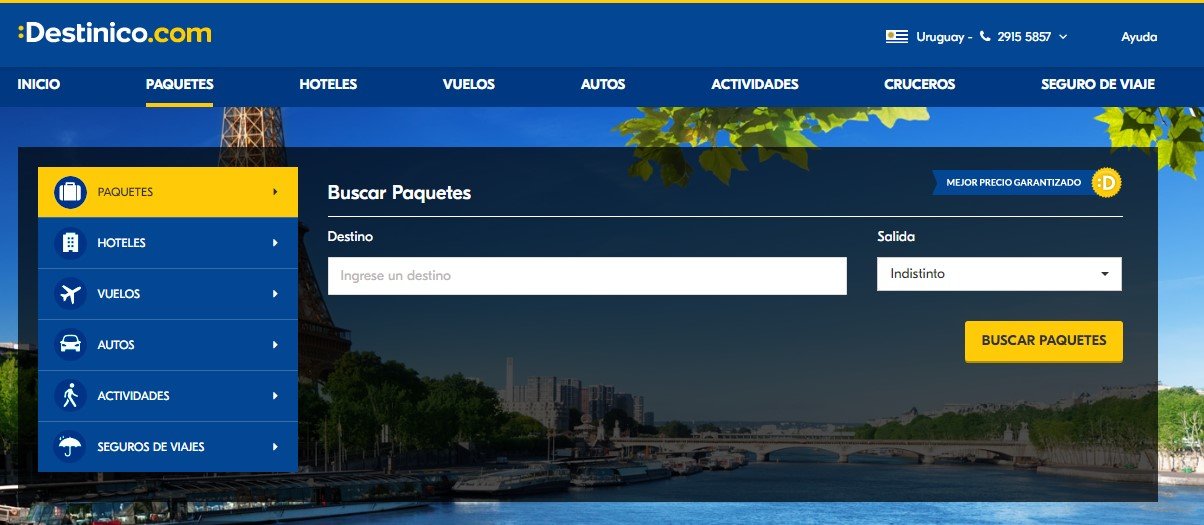Click the BUSCAR PAQUETES button
1204x525 pixels.
click(x=1044, y=341)
